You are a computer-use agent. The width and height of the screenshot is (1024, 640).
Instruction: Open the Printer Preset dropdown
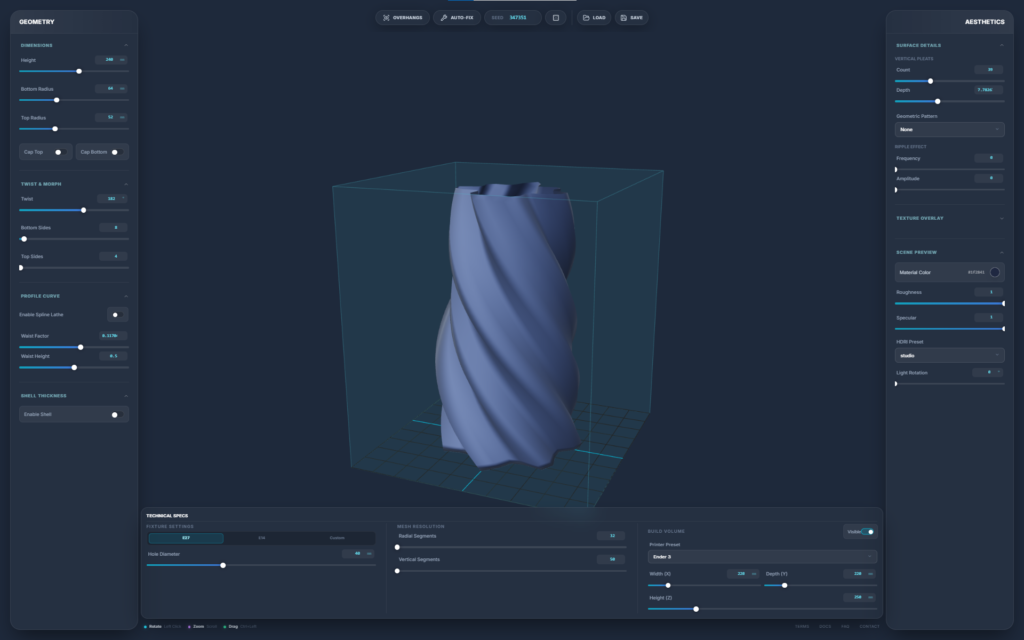click(762, 556)
